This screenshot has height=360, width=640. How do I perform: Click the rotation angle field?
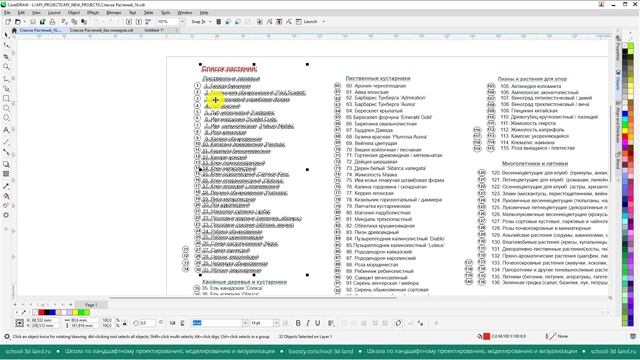[147, 323]
